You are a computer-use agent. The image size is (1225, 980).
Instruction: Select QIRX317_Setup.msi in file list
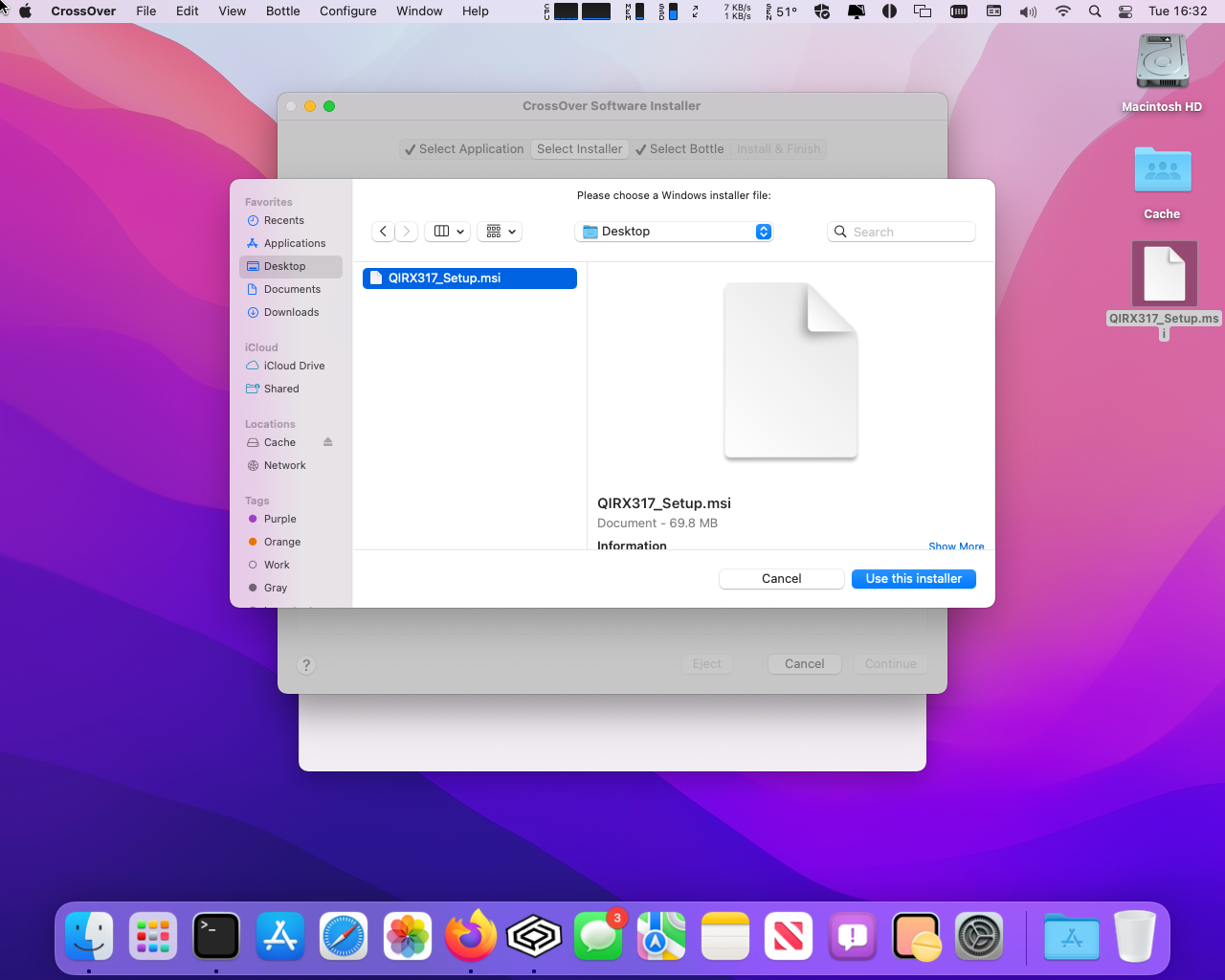tap(470, 278)
